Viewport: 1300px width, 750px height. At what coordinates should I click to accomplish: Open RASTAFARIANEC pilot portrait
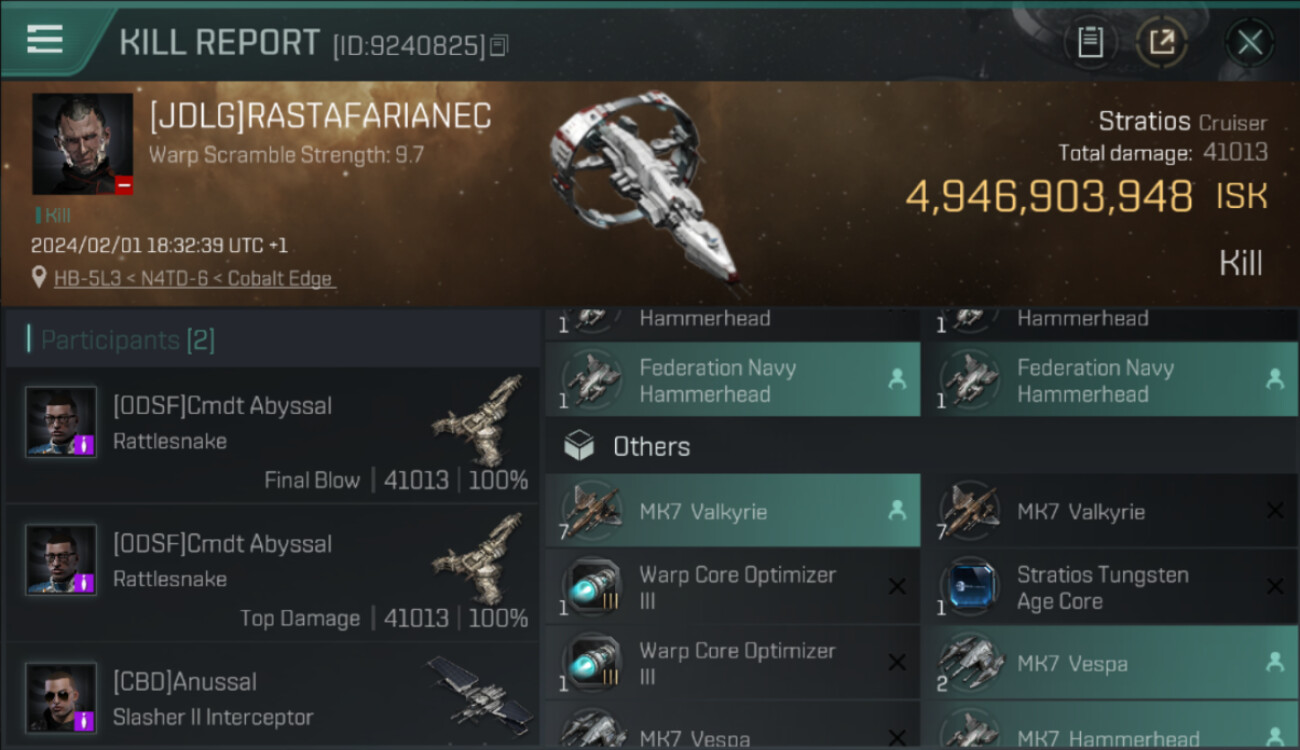pos(82,144)
